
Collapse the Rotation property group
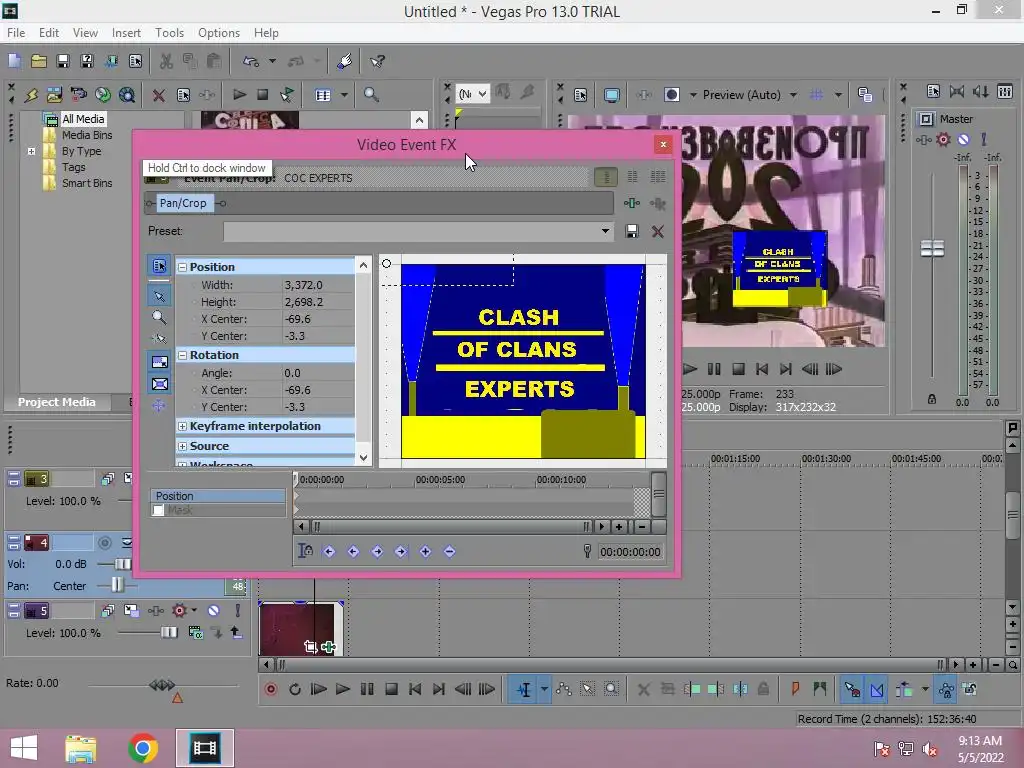[x=183, y=355]
